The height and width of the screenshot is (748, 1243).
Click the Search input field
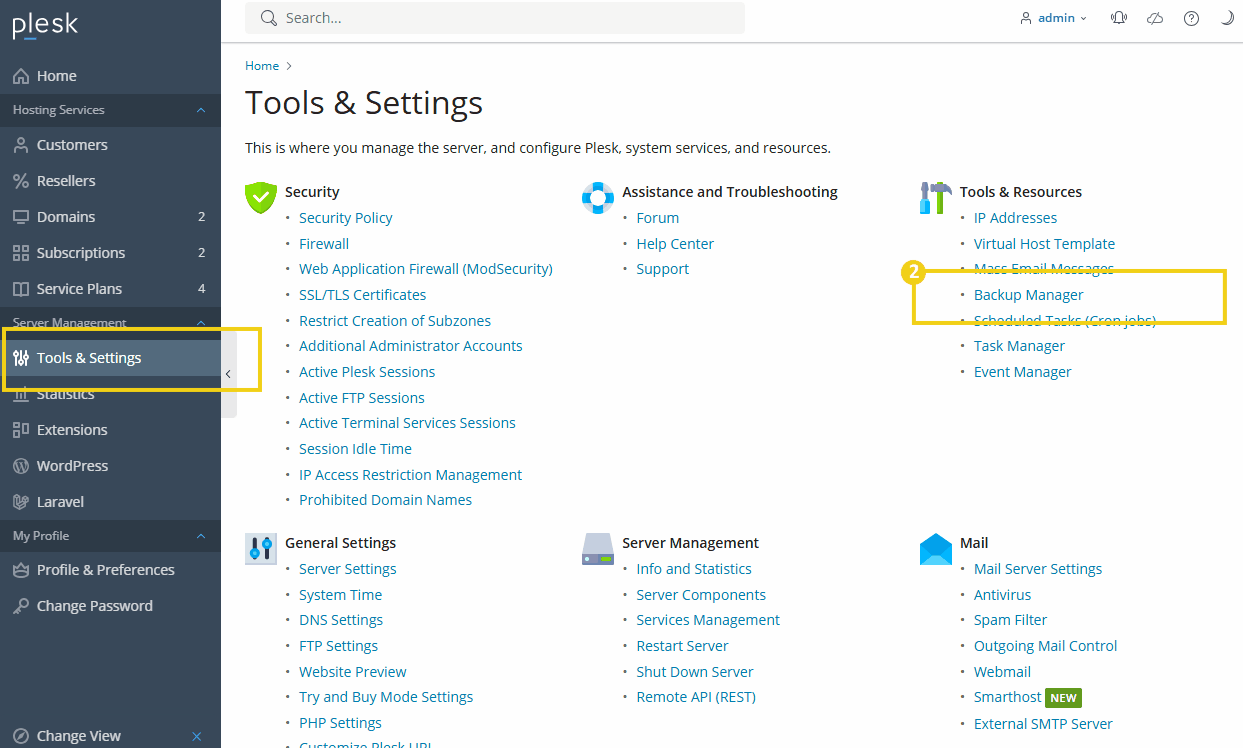[495, 18]
